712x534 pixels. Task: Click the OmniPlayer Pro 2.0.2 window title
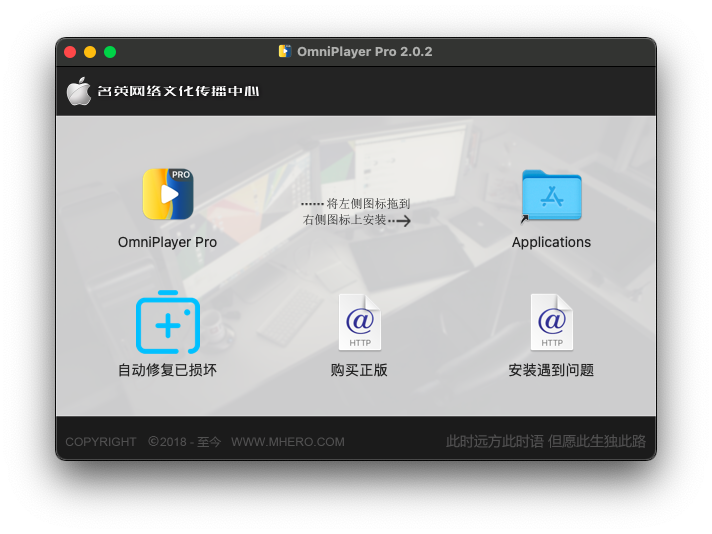pyautogui.click(x=365, y=52)
